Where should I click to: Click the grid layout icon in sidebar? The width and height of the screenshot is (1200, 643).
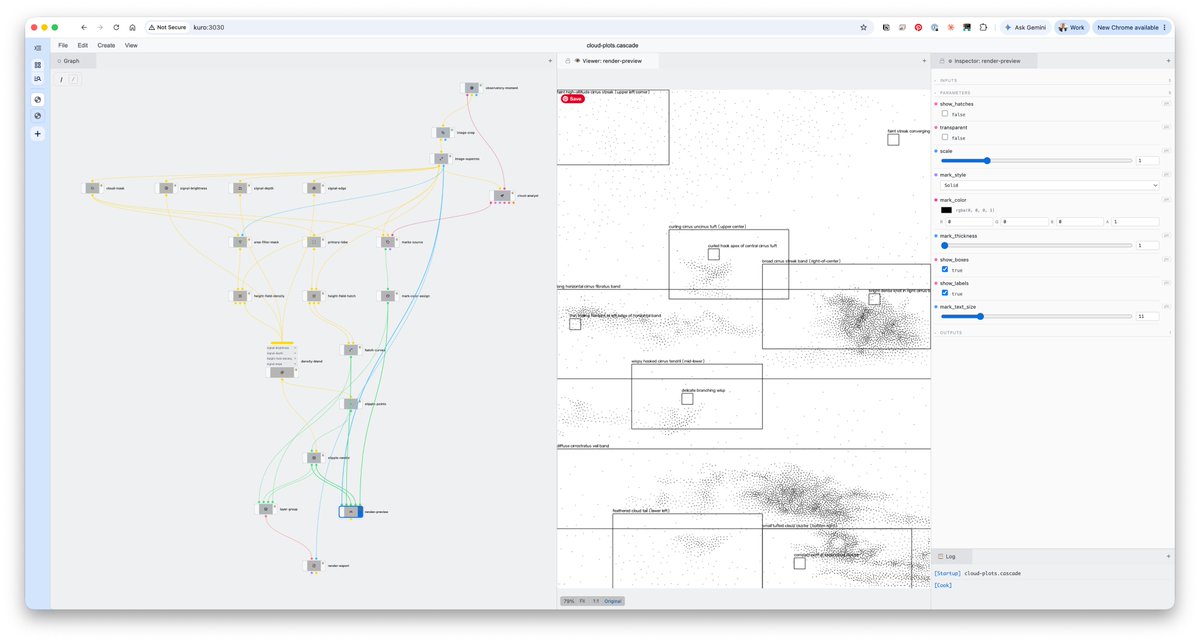point(38,64)
